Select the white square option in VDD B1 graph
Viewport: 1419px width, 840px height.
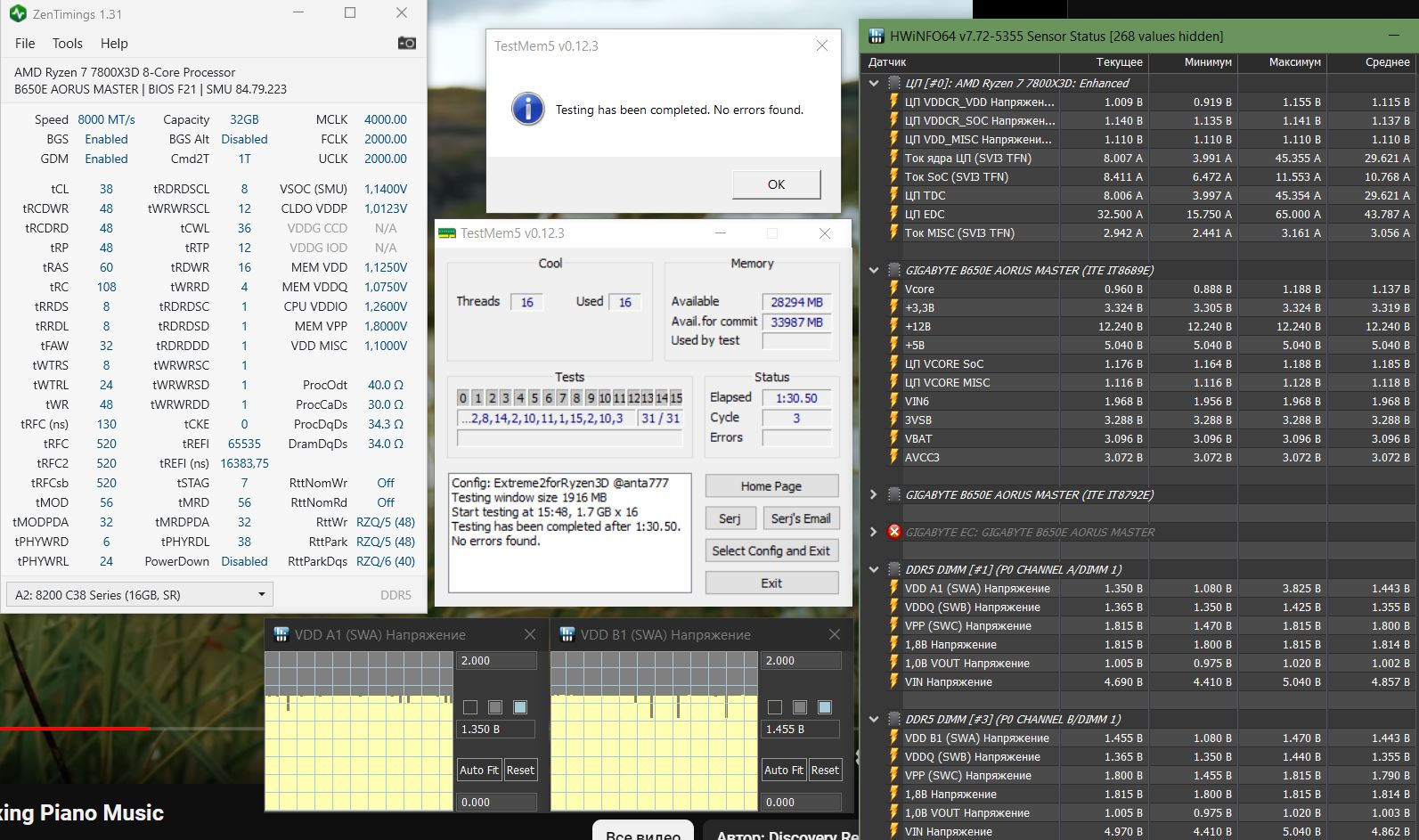(775, 707)
